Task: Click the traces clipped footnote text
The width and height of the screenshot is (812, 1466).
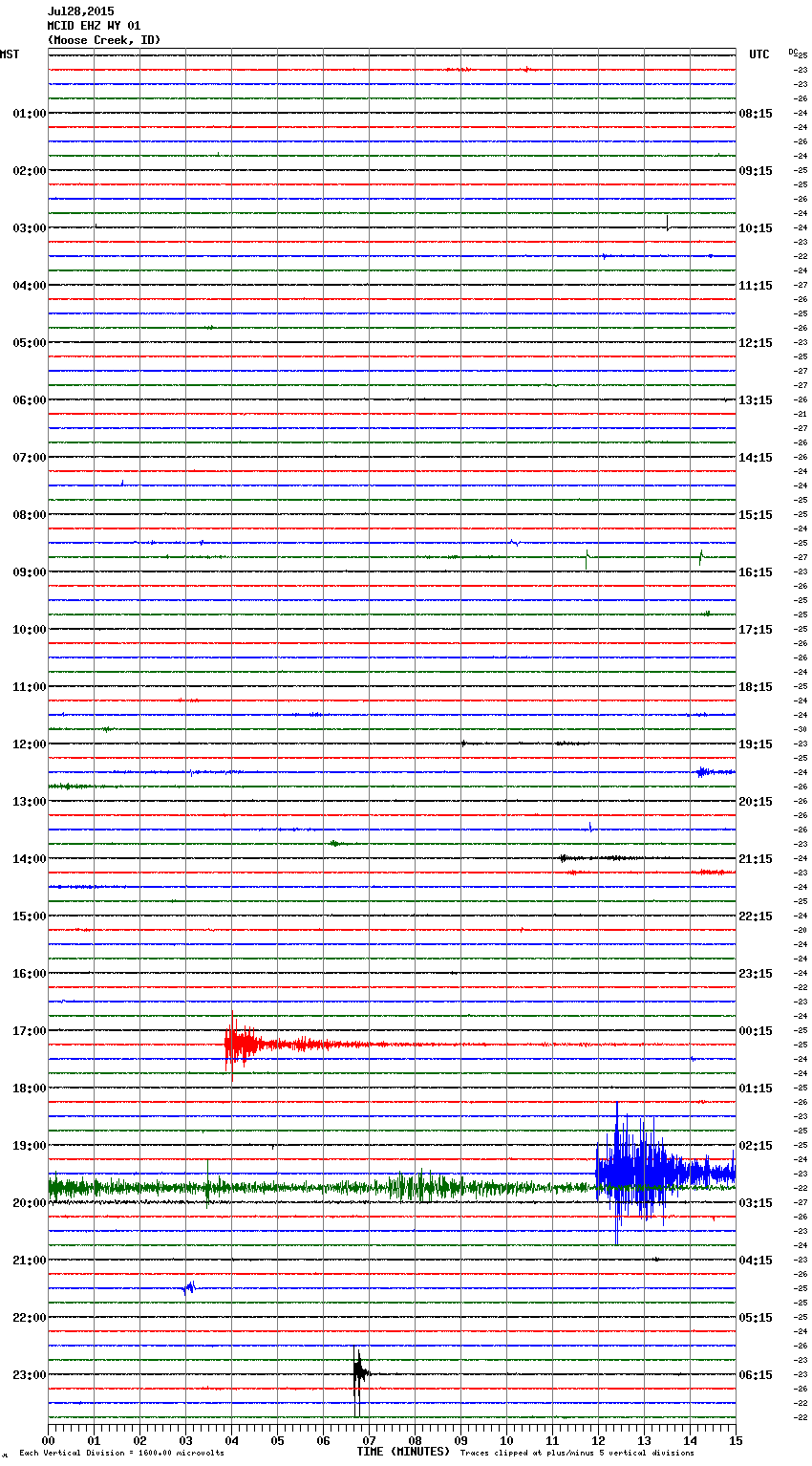Action: tap(577, 1454)
